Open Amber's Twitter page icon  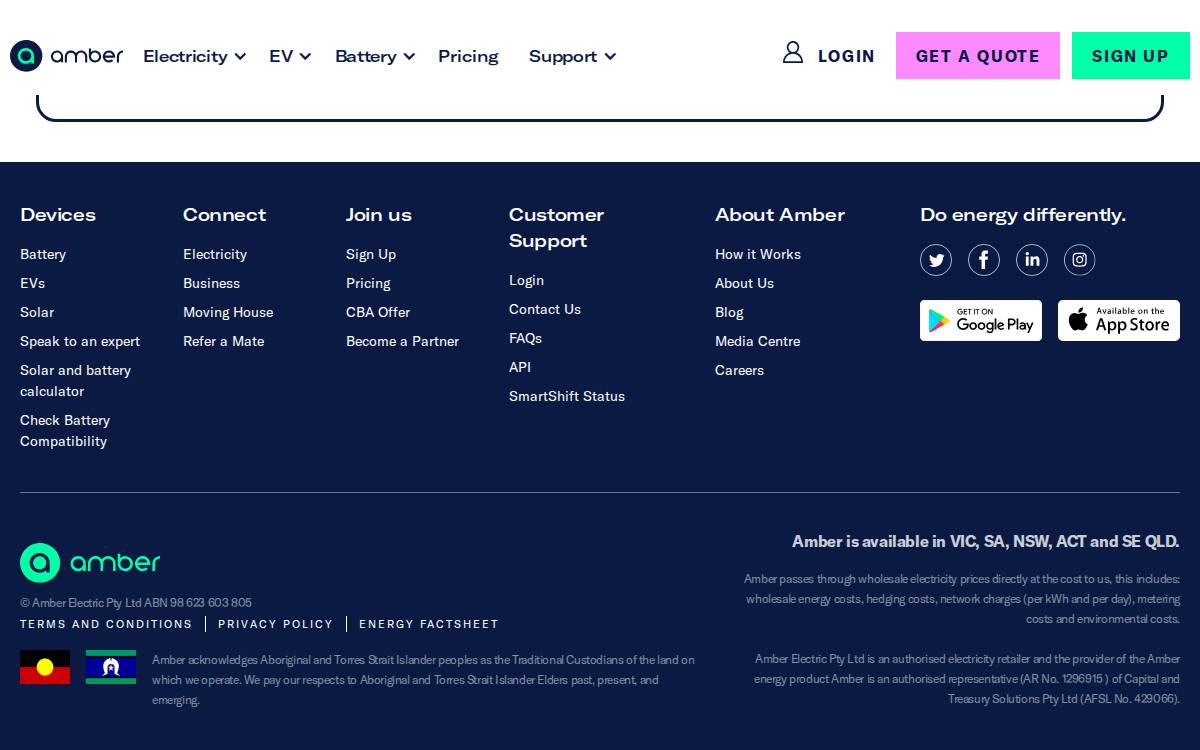point(936,260)
